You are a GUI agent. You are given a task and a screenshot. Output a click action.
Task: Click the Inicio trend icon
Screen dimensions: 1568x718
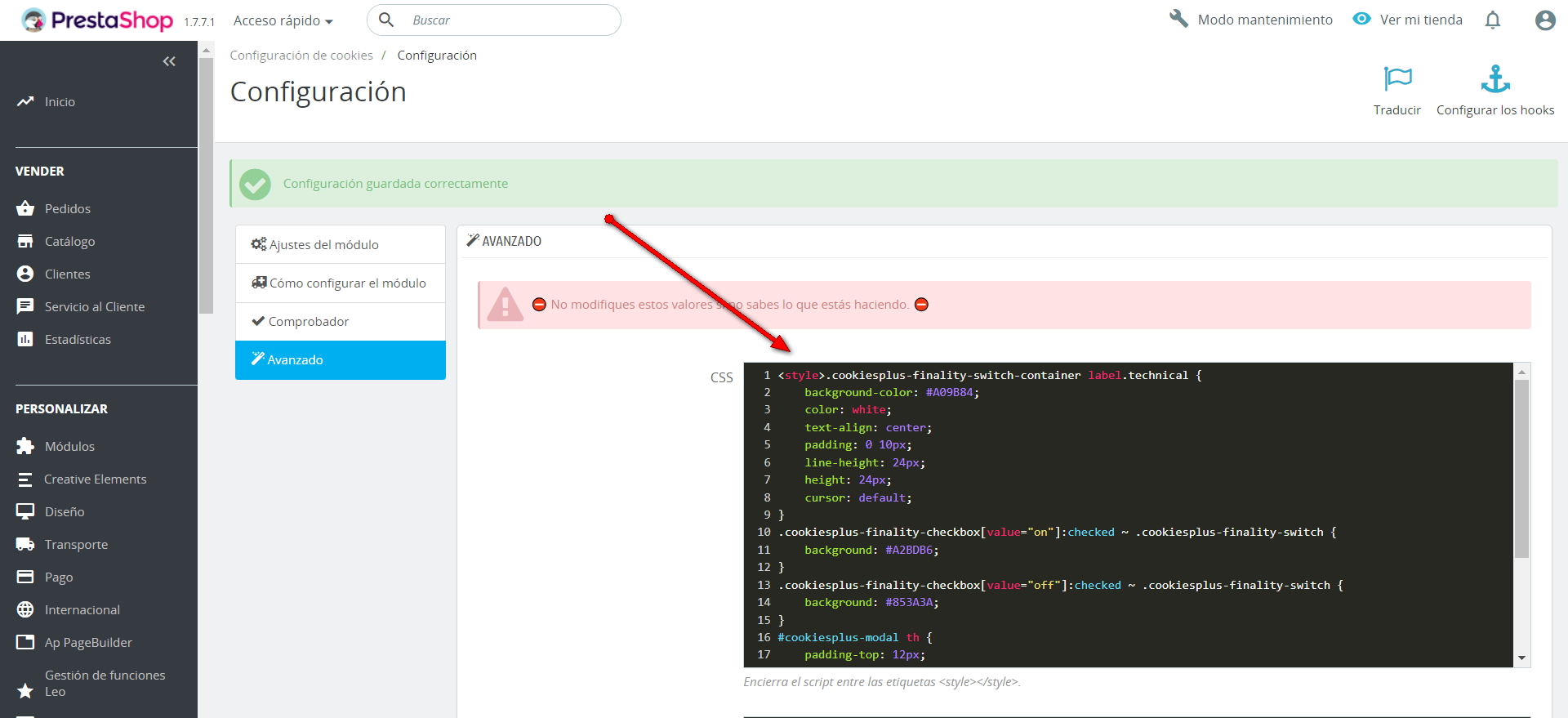(x=25, y=101)
